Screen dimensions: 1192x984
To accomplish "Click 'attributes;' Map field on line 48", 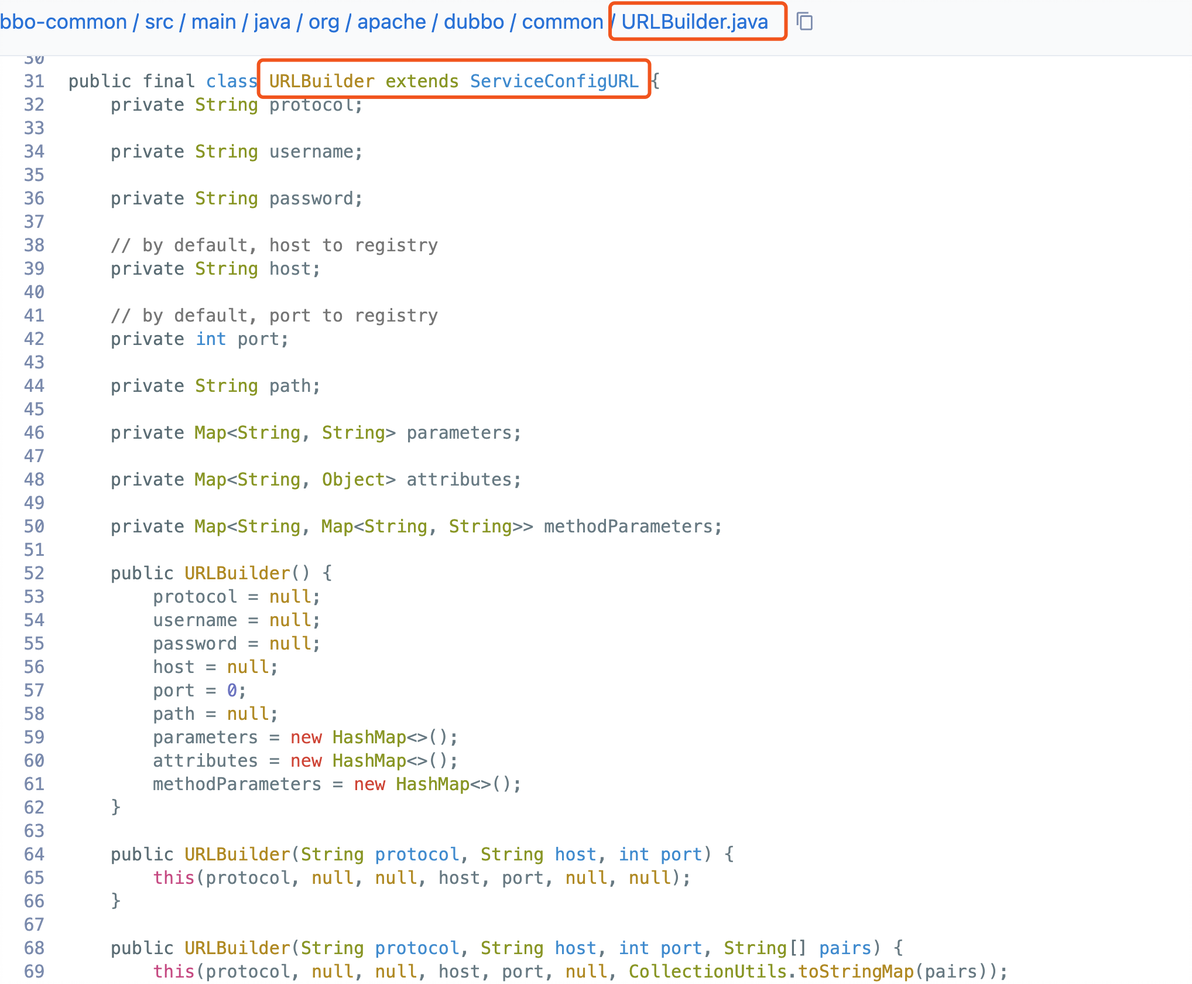I will (x=464, y=480).
